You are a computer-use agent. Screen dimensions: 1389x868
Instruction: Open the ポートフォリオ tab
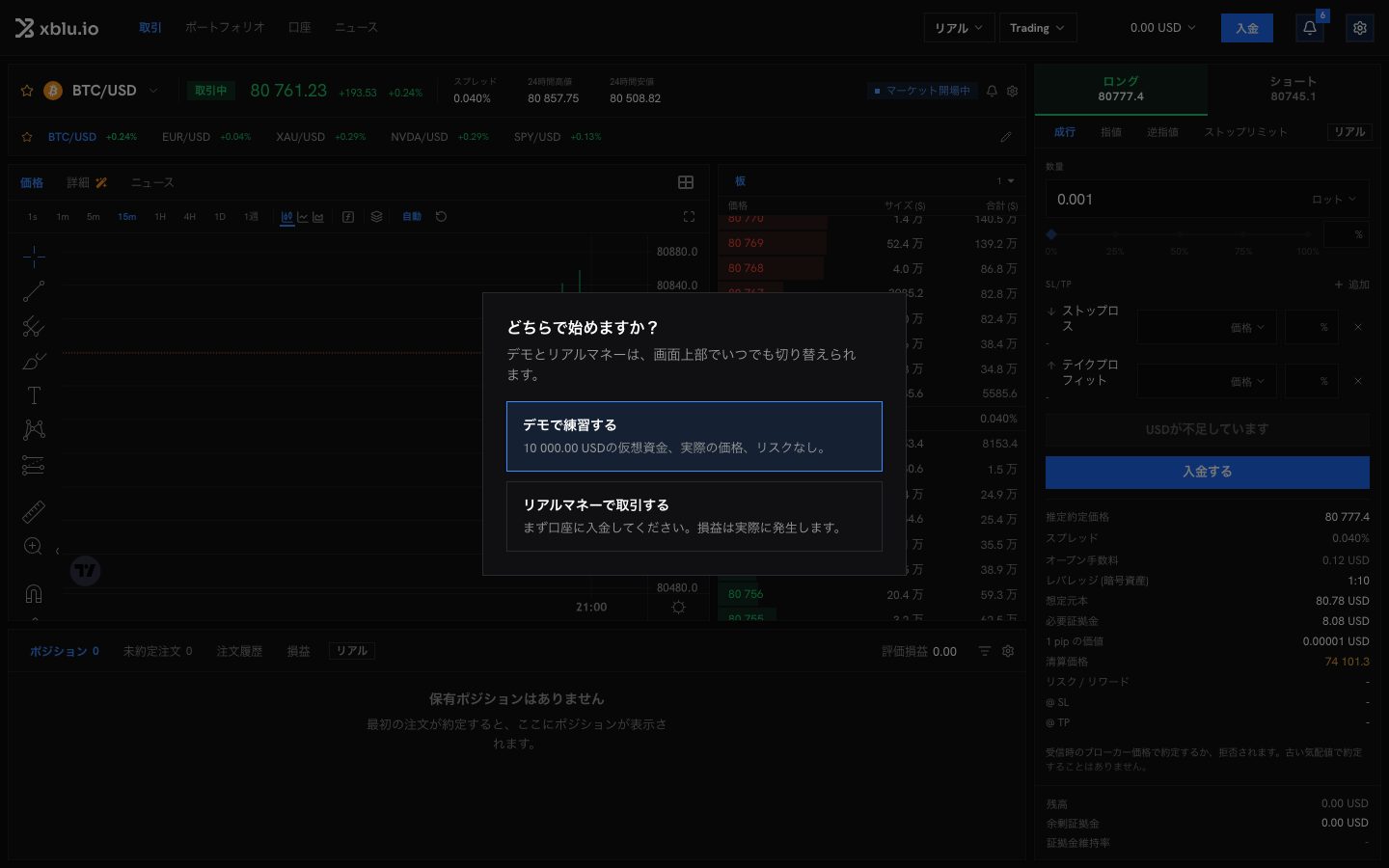click(x=225, y=28)
